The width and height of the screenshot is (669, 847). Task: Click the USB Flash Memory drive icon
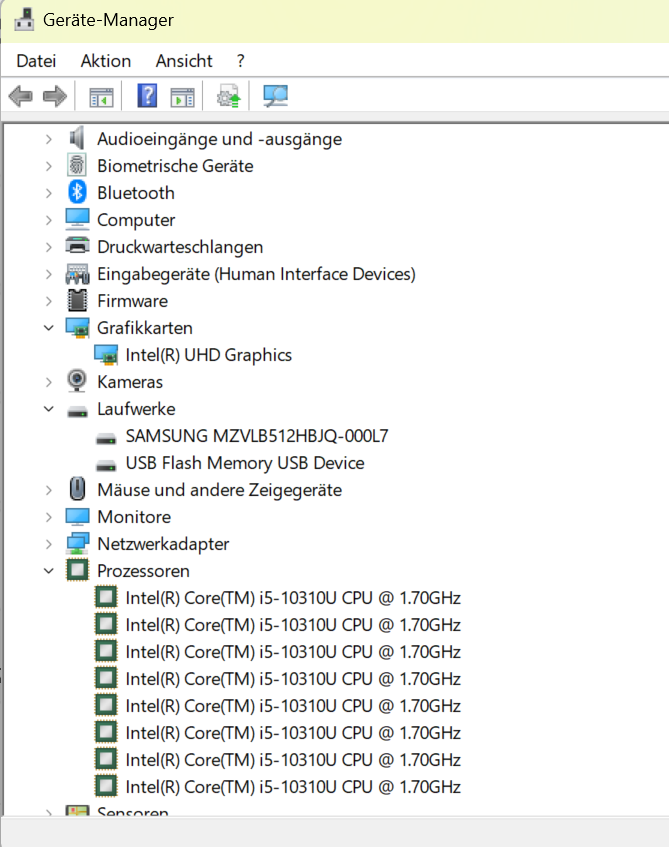[x=106, y=465]
